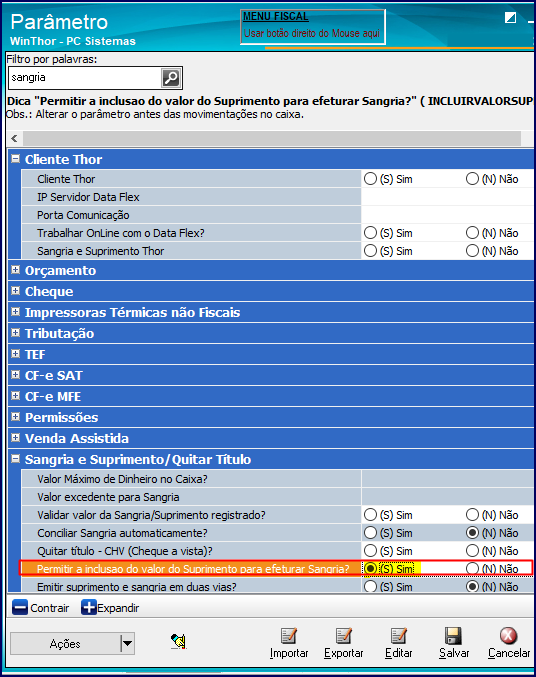
Task: Expand the CF-e SAT group
Action: [16, 375]
